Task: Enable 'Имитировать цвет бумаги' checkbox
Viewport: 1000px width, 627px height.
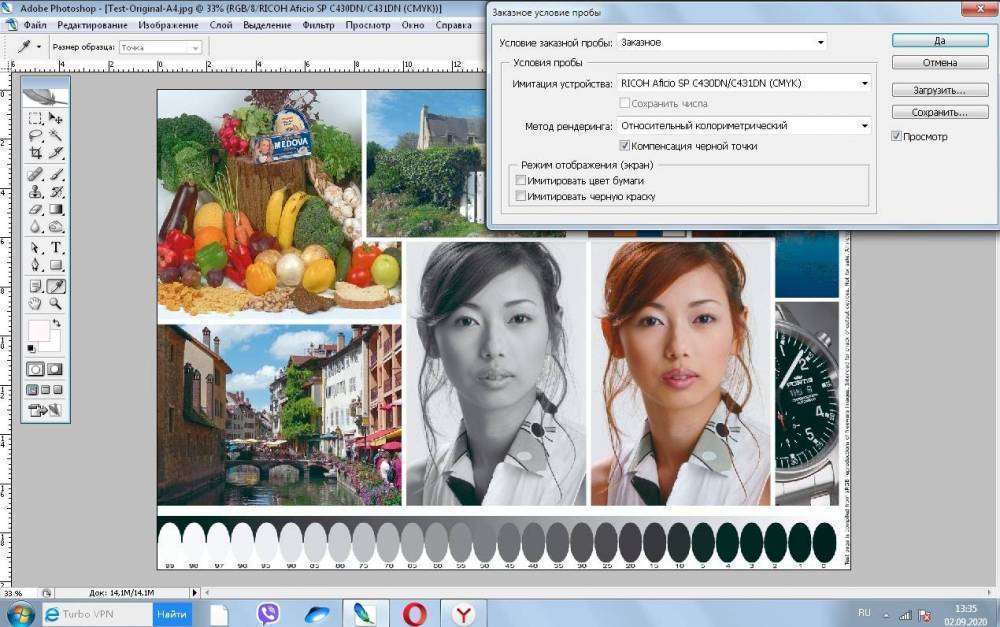Action: click(521, 181)
